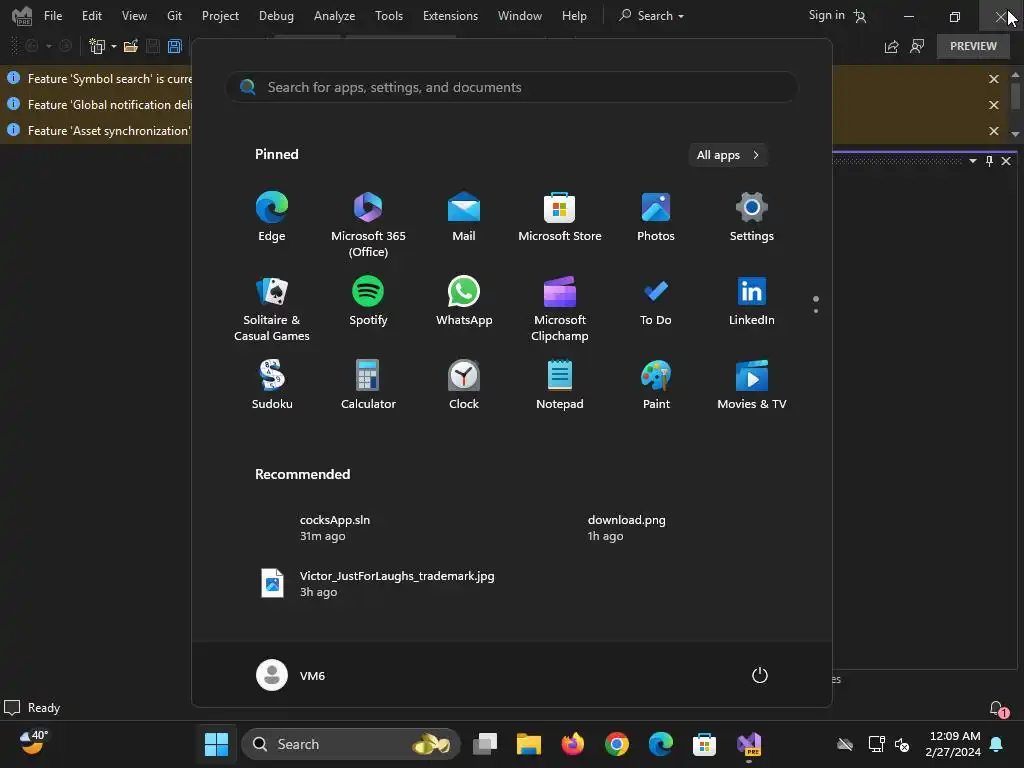Launch Google Chrome from taskbar
Image resolution: width=1024 pixels, height=768 pixels.
[616, 744]
